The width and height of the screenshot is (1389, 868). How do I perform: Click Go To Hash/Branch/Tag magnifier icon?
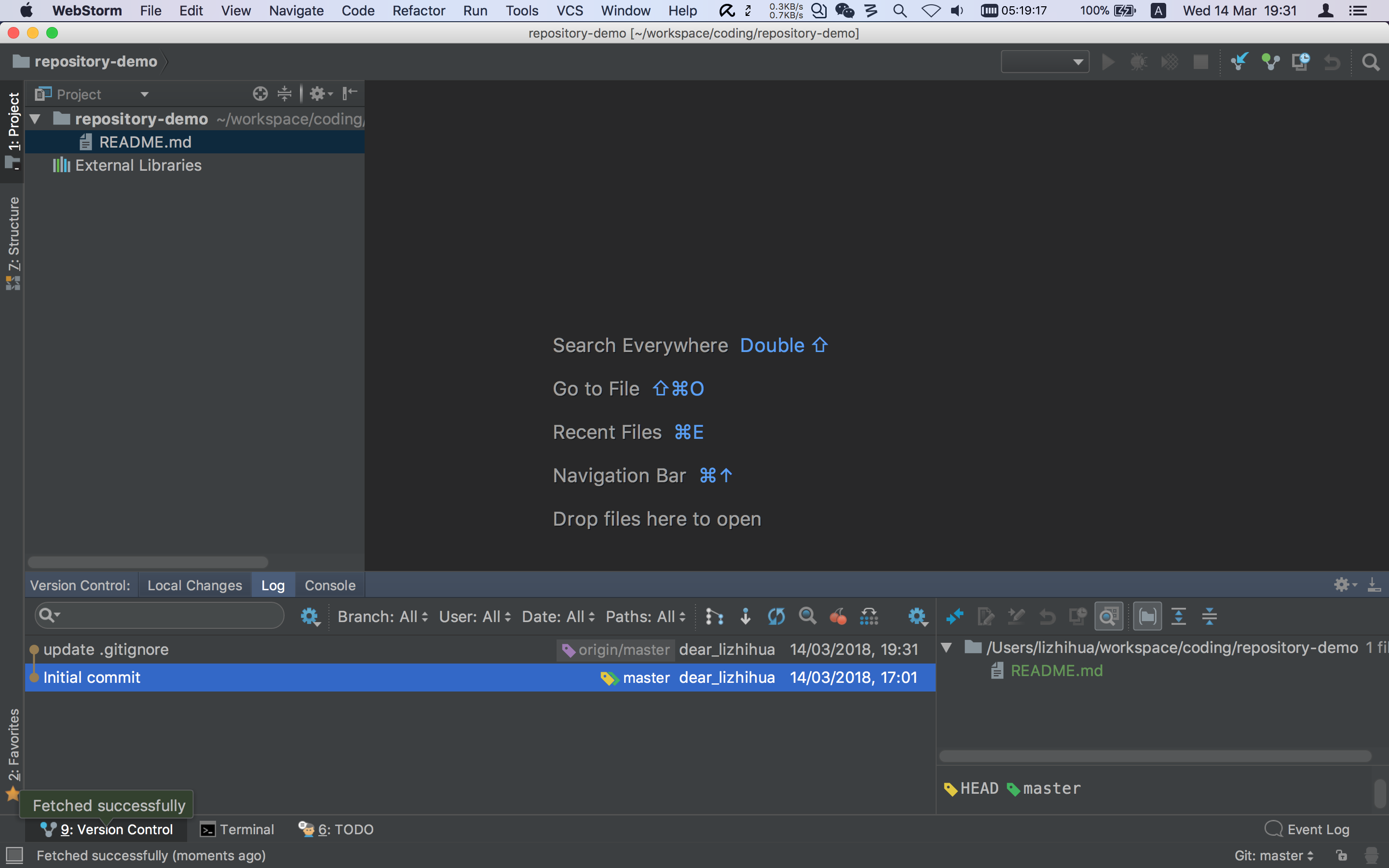[x=807, y=617]
